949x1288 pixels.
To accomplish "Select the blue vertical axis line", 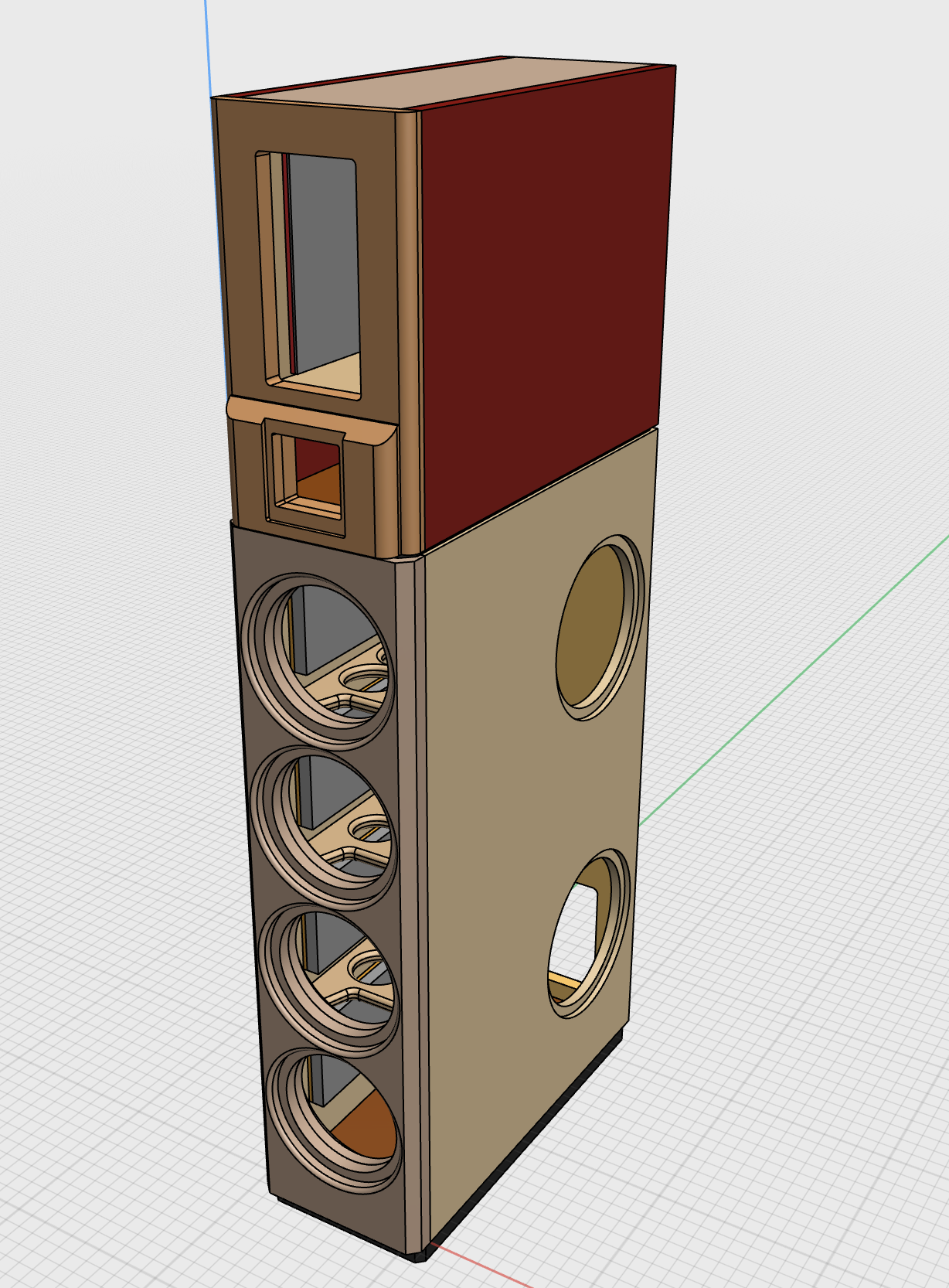I will click(x=208, y=48).
